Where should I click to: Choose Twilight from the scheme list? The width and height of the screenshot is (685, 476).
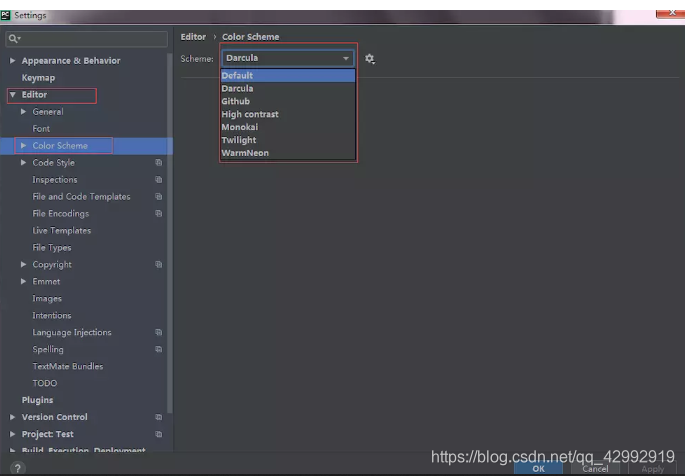(x=288, y=140)
